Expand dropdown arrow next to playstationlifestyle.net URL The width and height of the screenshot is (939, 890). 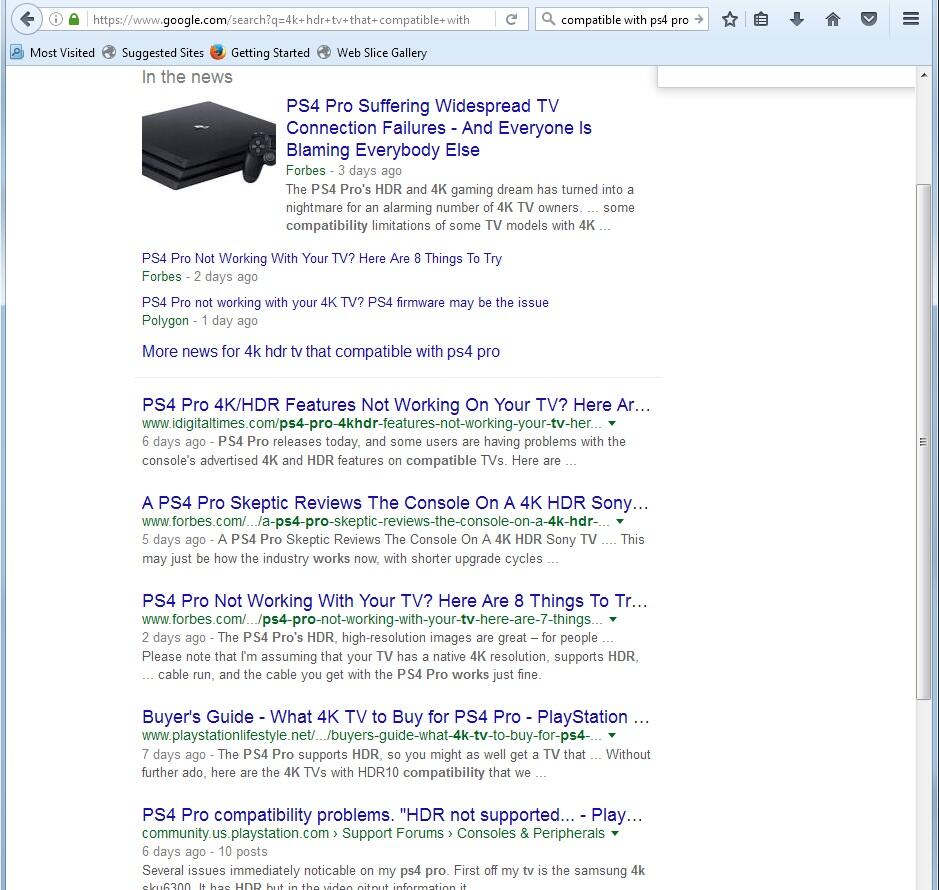612,736
